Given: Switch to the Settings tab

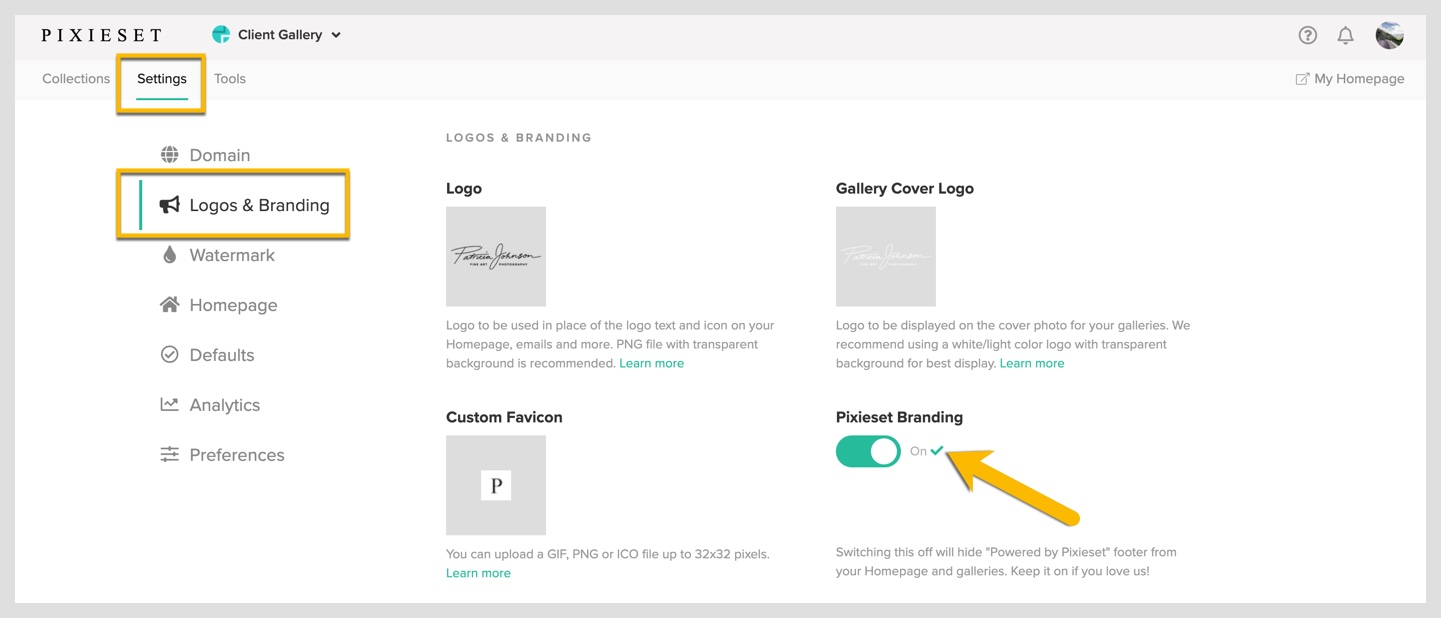Looking at the screenshot, I should coord(162,79).
